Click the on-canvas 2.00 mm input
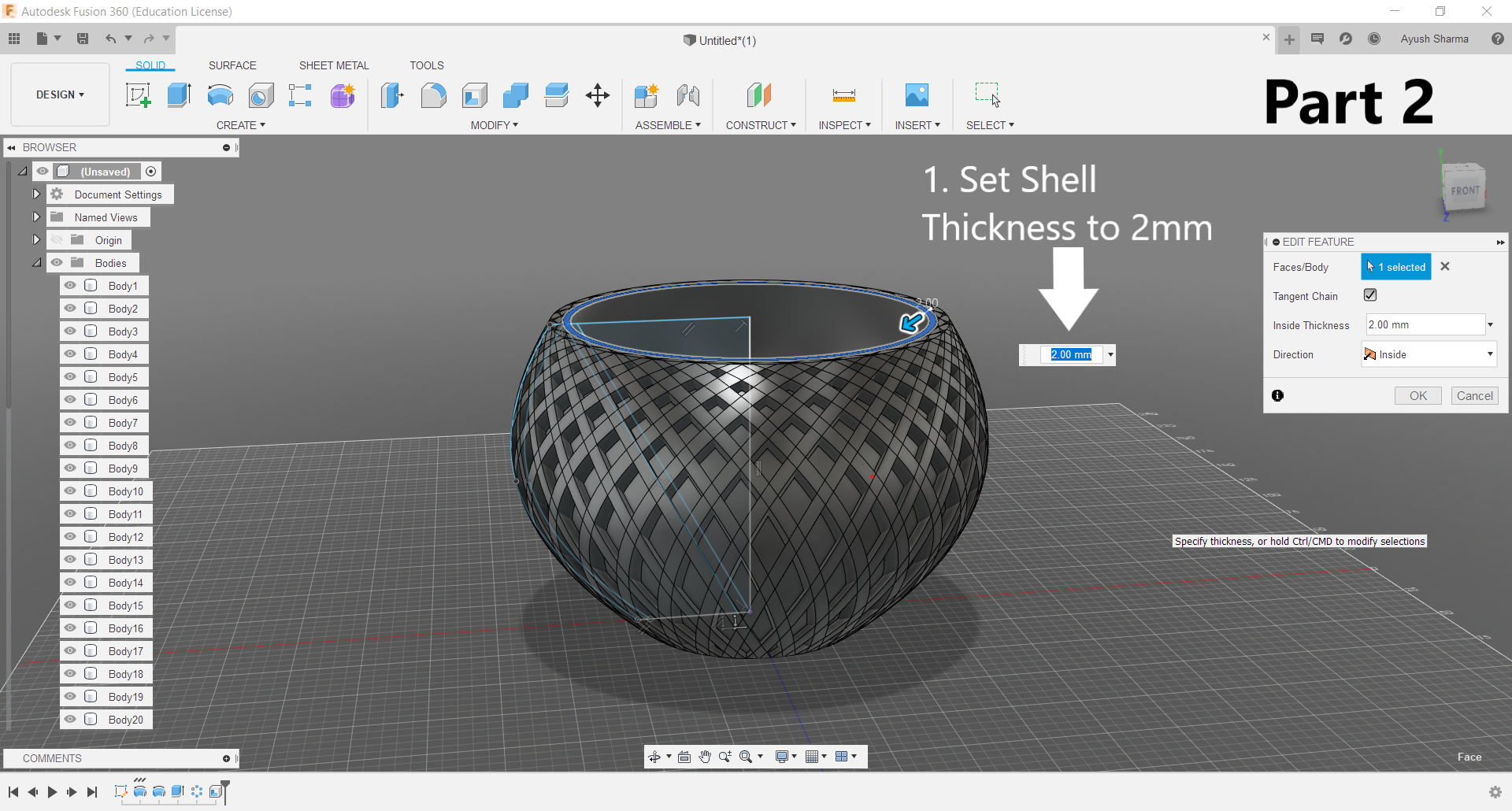1512x811 pixels. pyautogui.click(x=1071, y=355)
